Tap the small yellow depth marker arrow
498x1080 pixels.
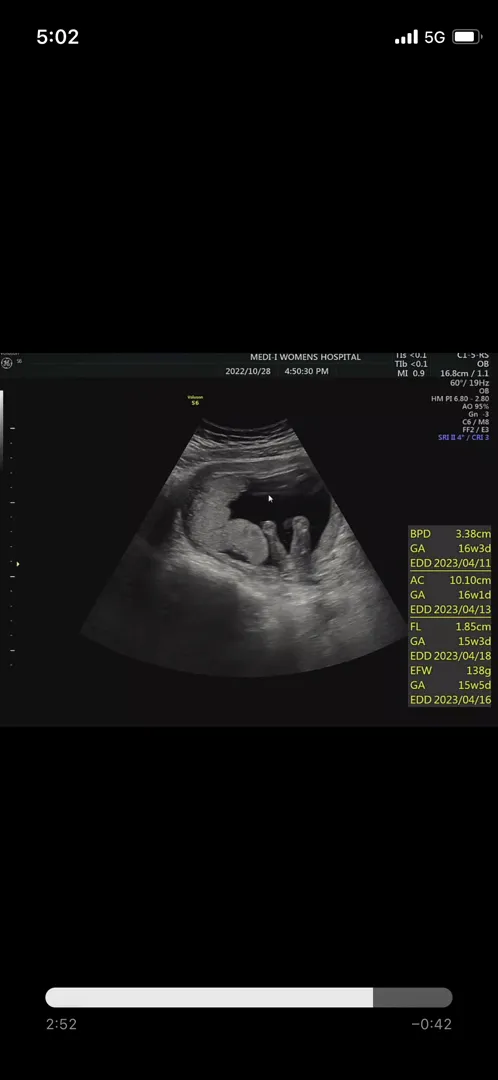coord(17,564)
